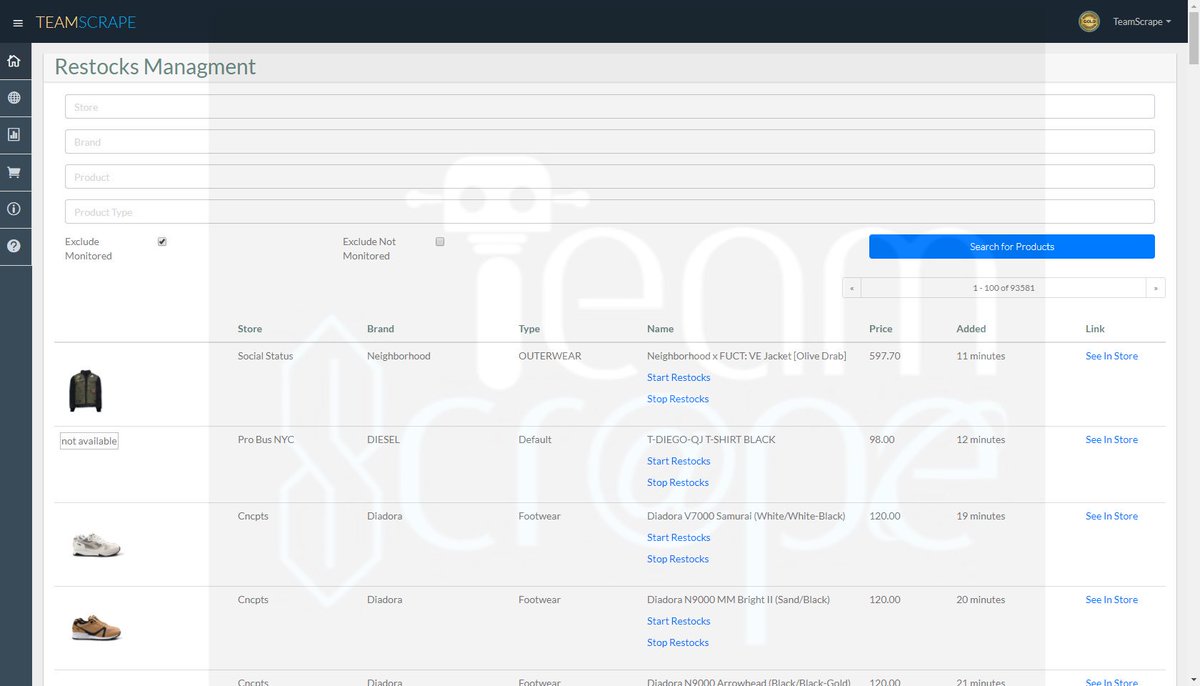The image size is (1200, 686).
Task: Stop Restocks for Diadora V7000 Samurai
Action: point(678,559)
